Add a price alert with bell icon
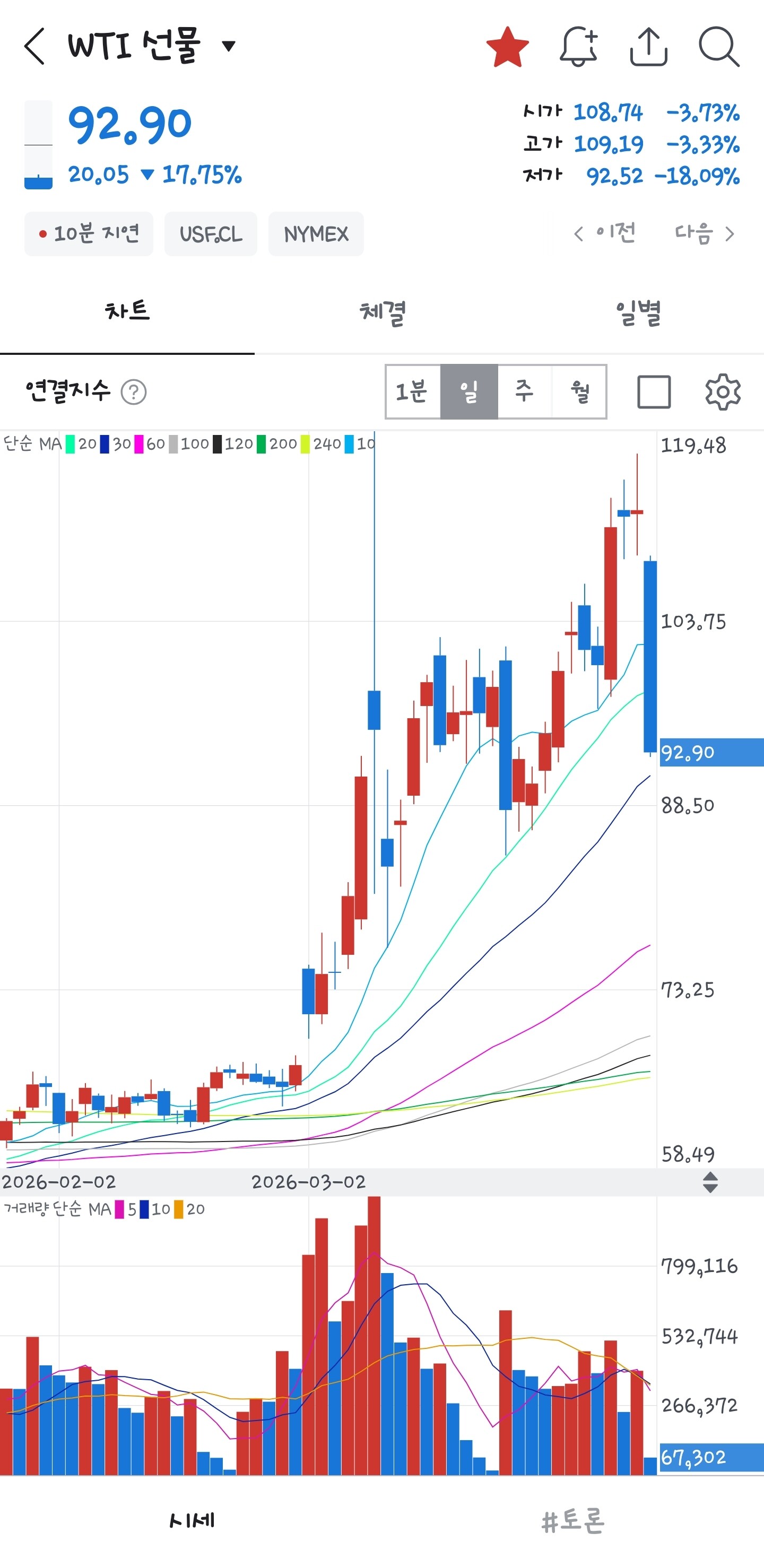 (x=578, y=46)
